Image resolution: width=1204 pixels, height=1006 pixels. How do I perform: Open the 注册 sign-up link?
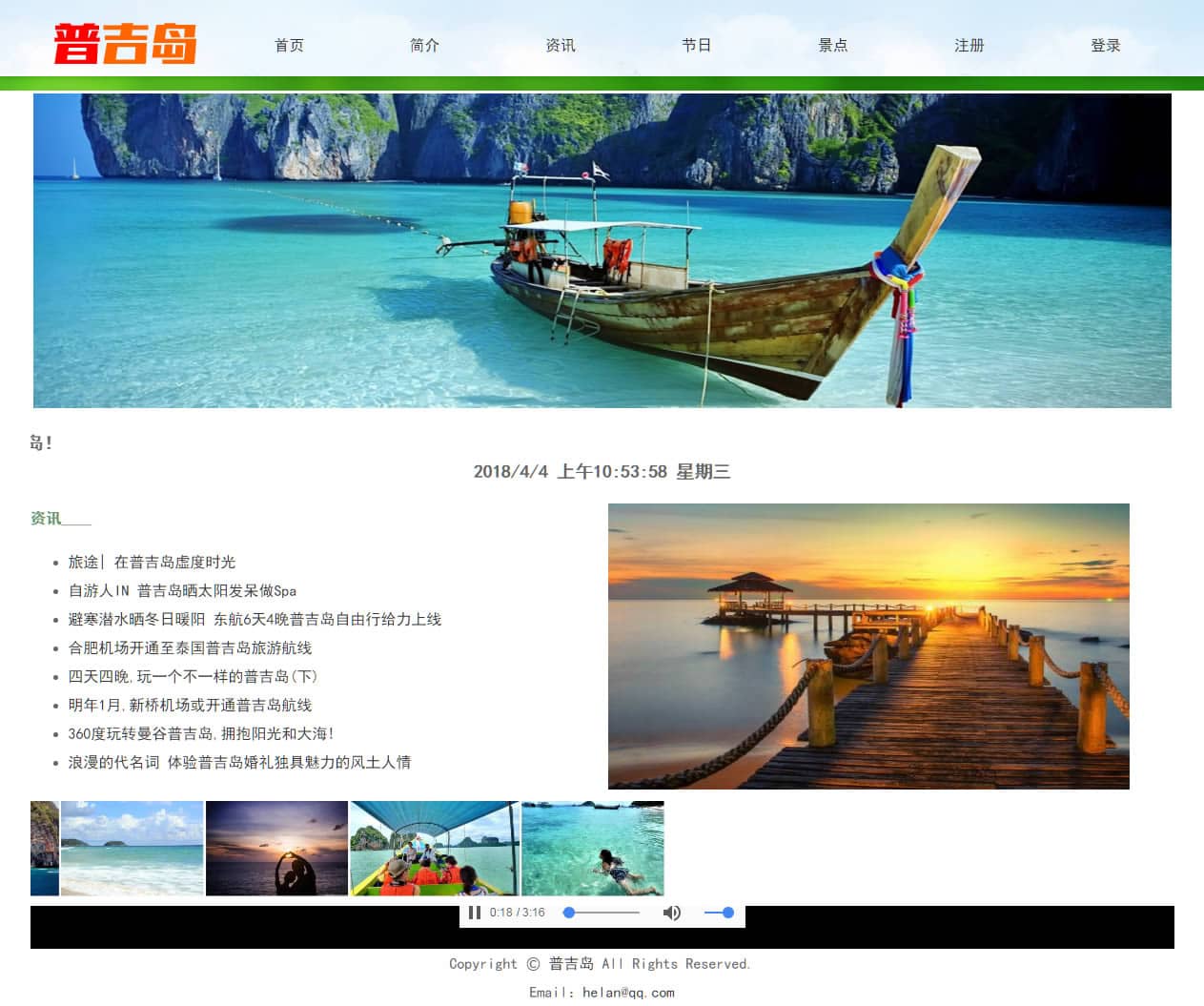[x=969, y=45]
